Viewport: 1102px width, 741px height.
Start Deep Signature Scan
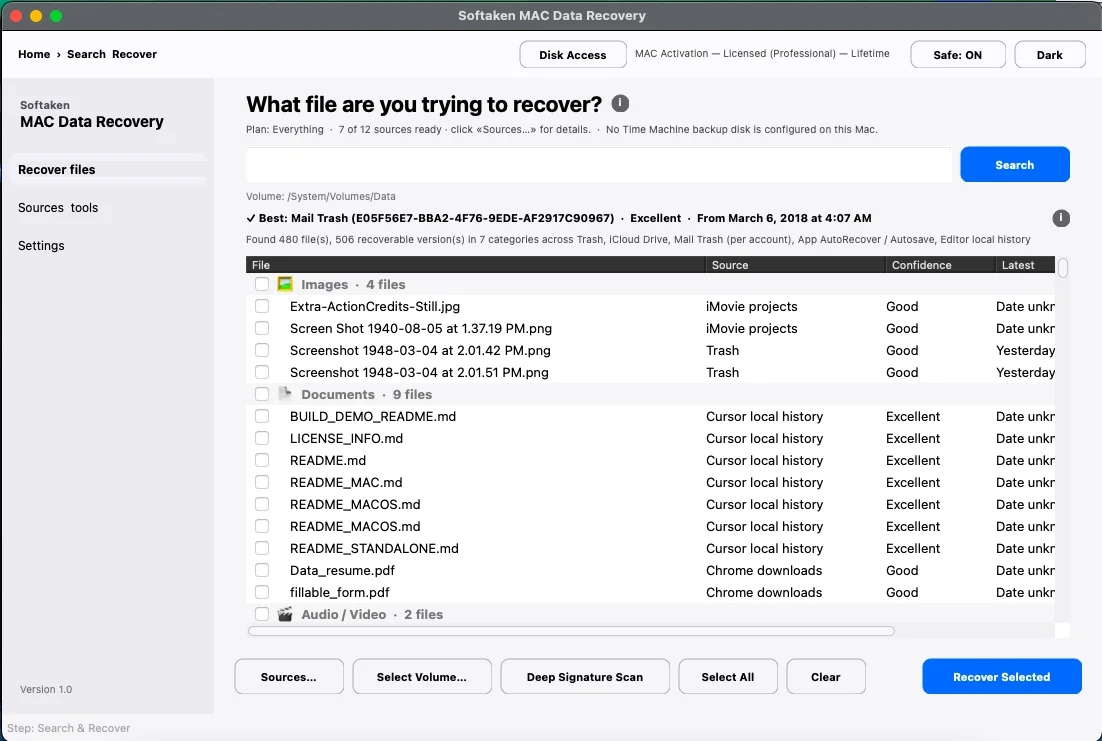coord(585,676)
